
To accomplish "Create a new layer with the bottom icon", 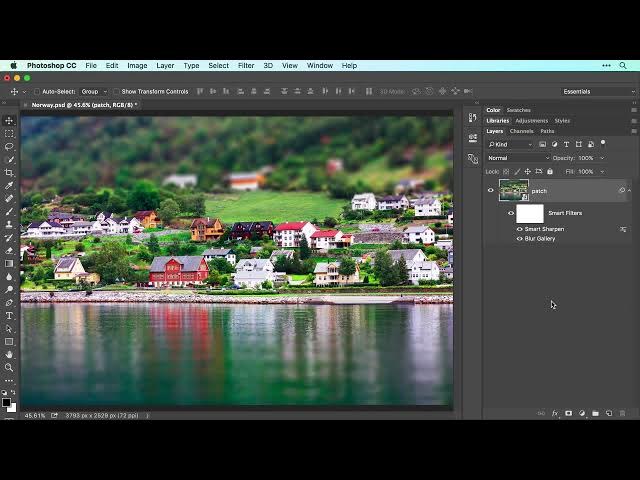I will (x=608, y=413).
